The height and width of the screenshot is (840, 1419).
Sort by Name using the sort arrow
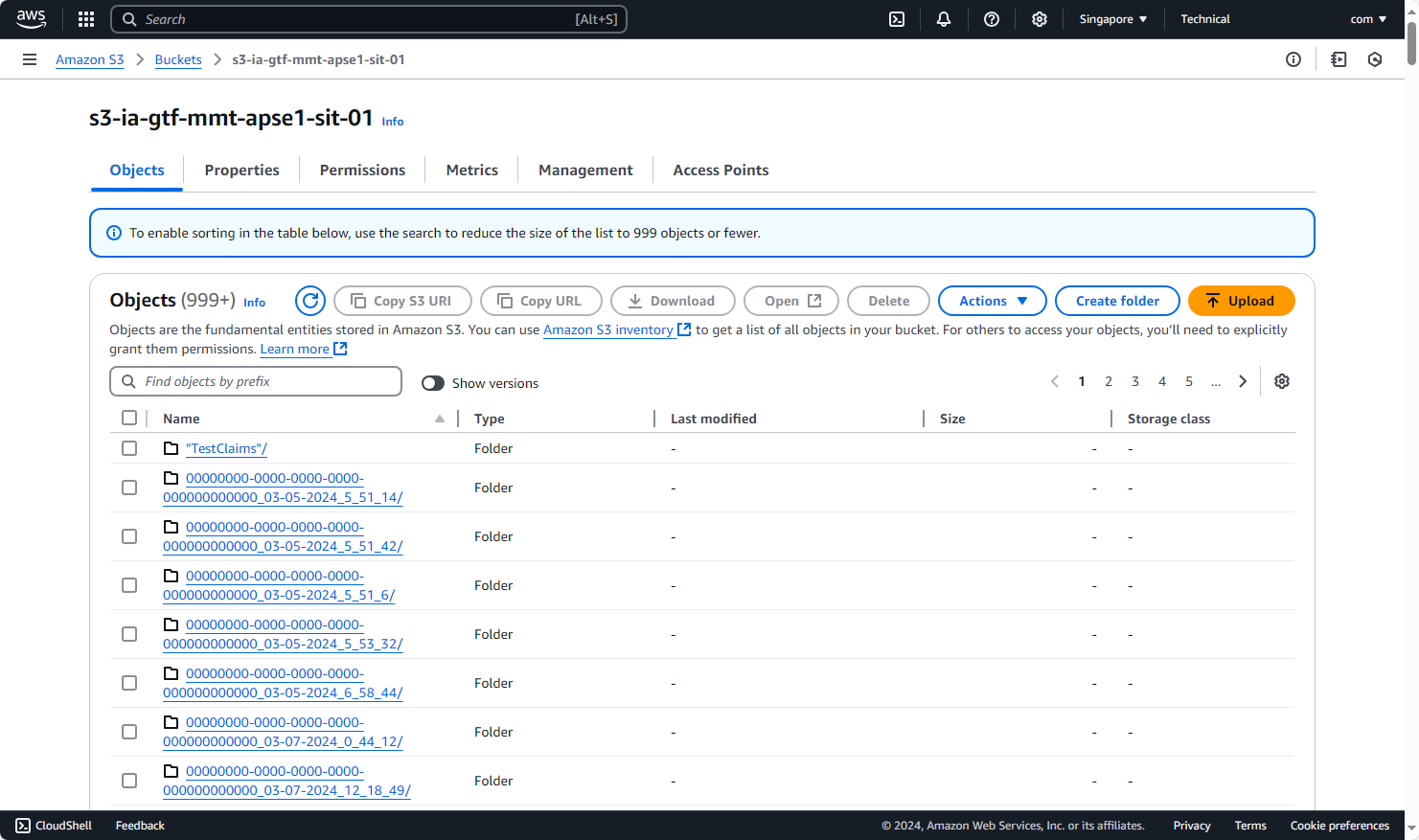[440, 419]
